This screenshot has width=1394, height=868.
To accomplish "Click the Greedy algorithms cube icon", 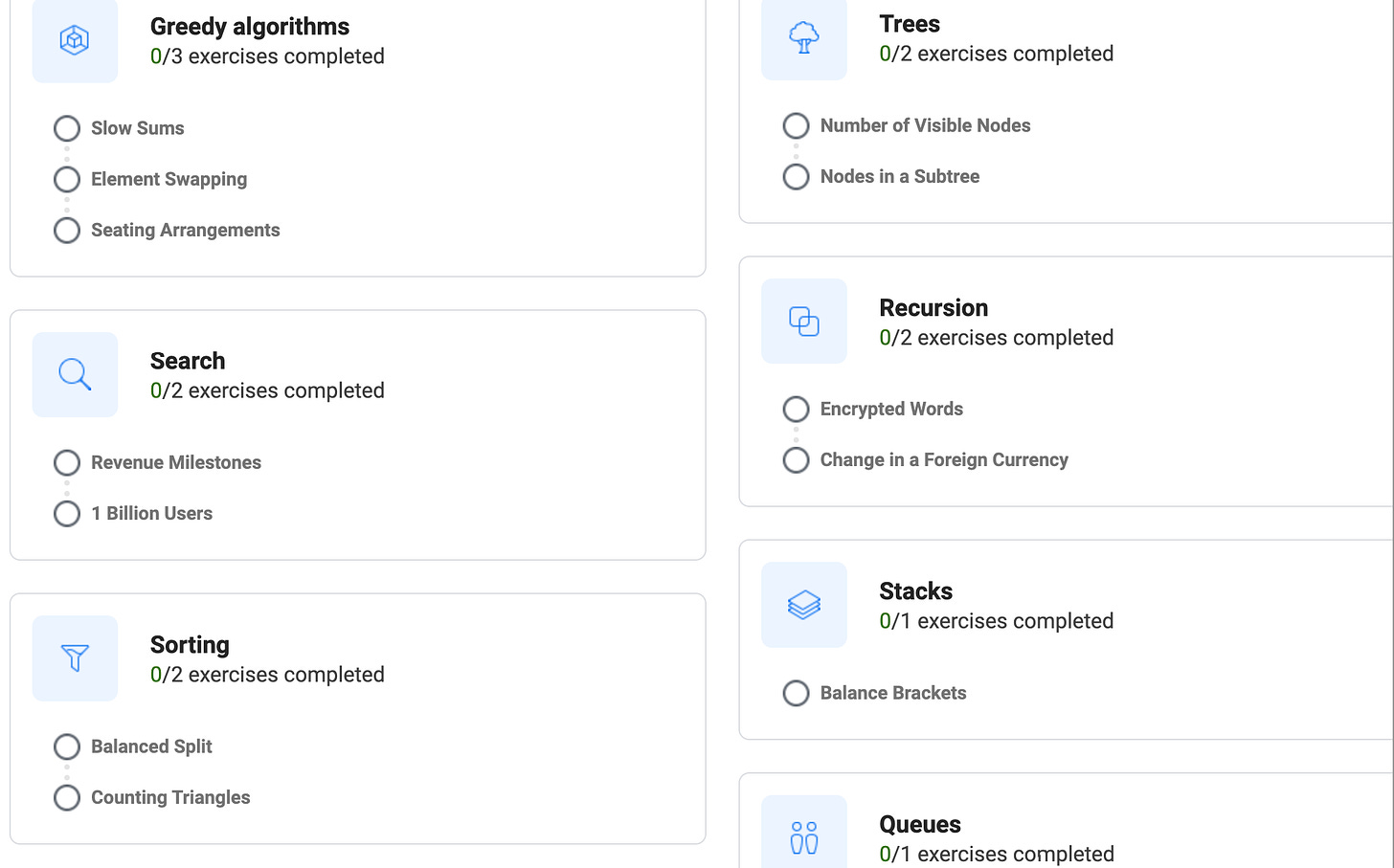I will (x=75, y=40).
